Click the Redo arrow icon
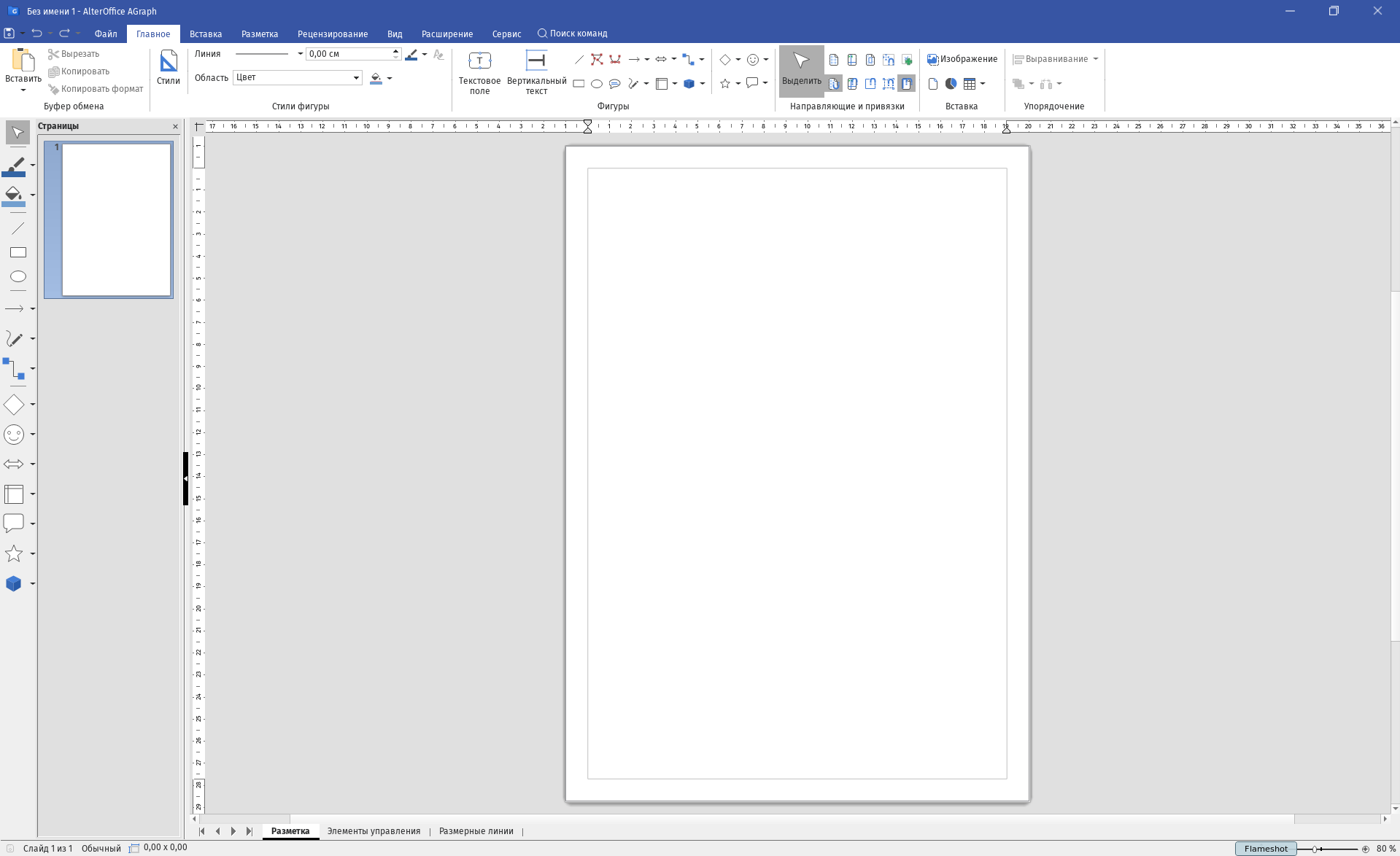 click(x=64, y=34)
